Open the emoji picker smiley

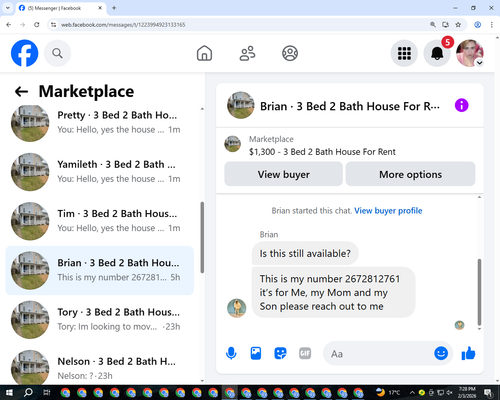click(441, 353)
